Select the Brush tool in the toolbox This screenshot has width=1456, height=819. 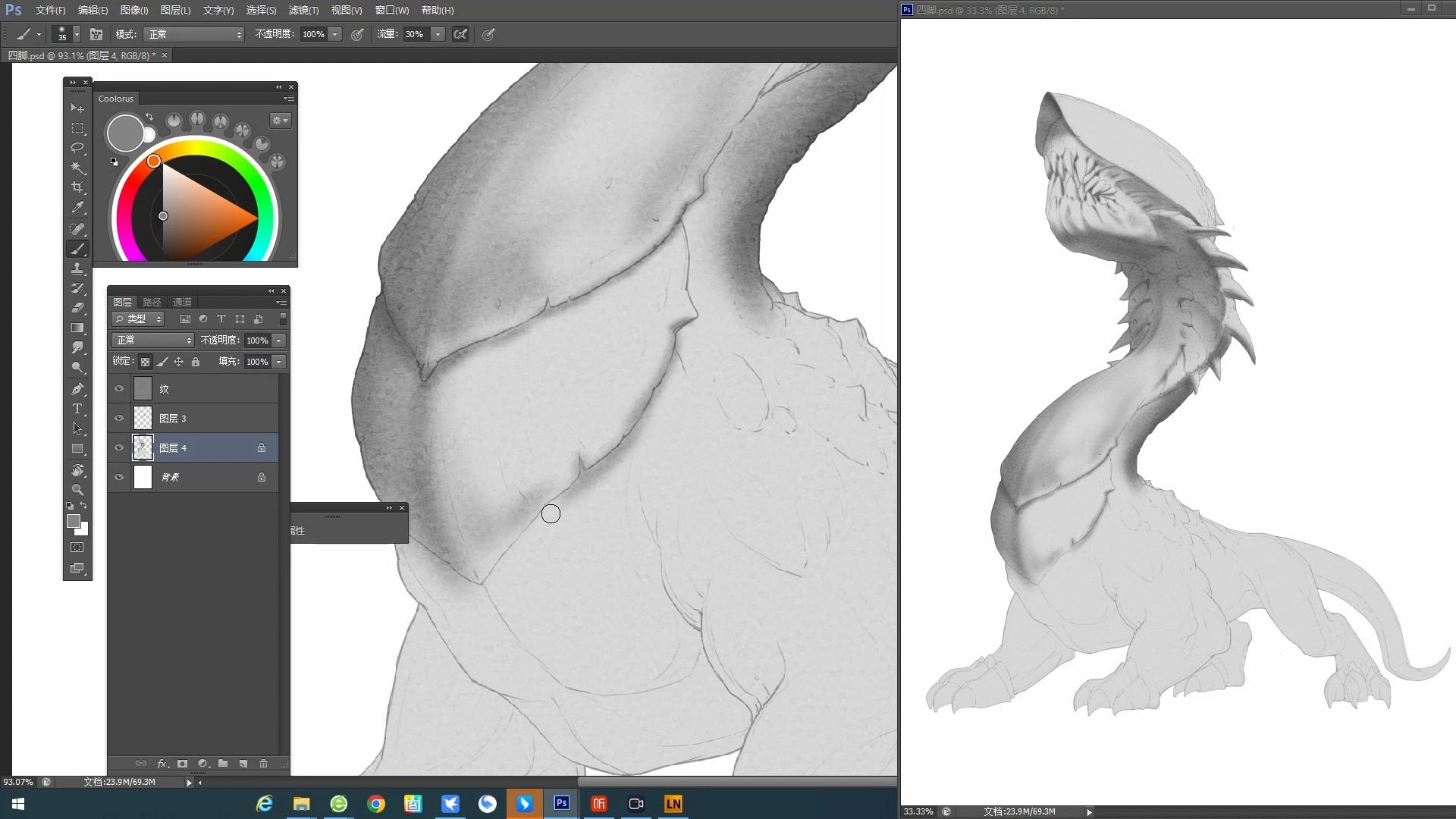[x=77, y=249]
